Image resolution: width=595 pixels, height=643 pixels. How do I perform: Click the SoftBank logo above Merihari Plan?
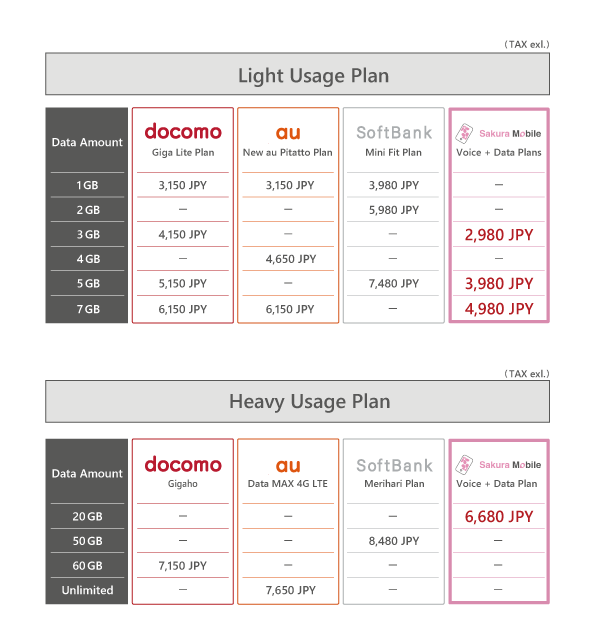[x=394, y=465]
